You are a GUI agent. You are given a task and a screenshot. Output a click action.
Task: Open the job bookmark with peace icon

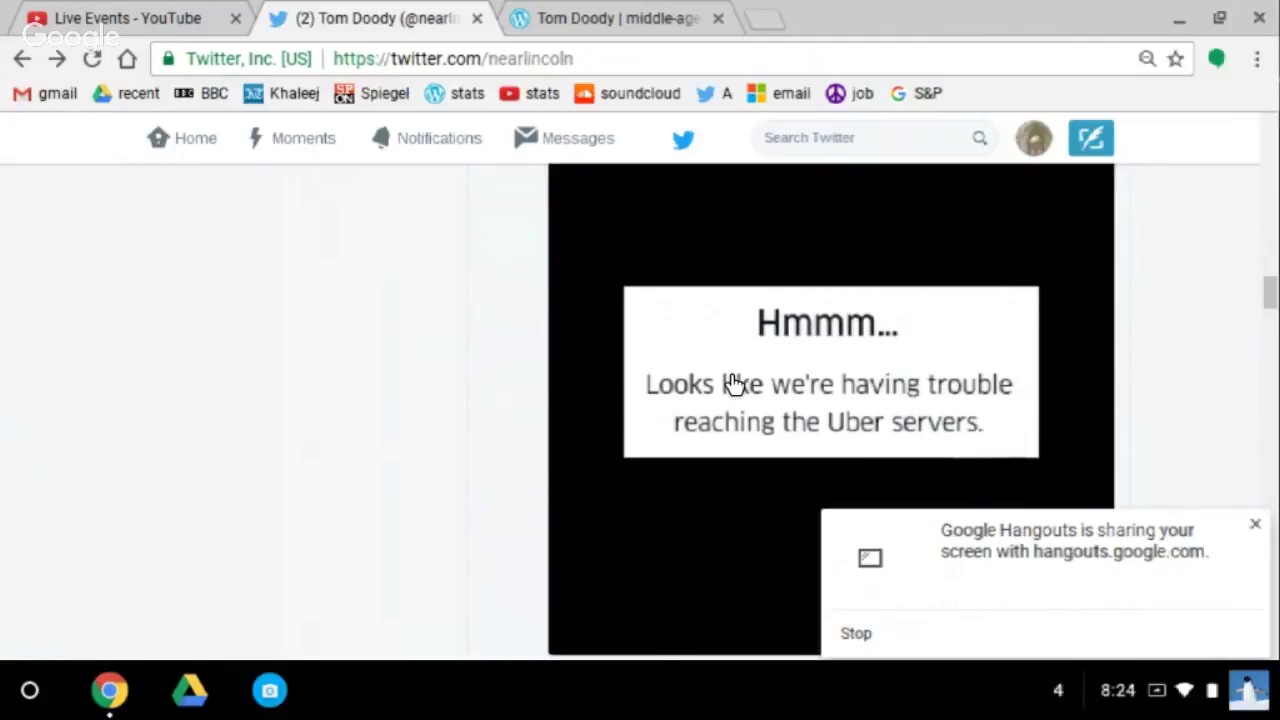(x=849, y=93)
